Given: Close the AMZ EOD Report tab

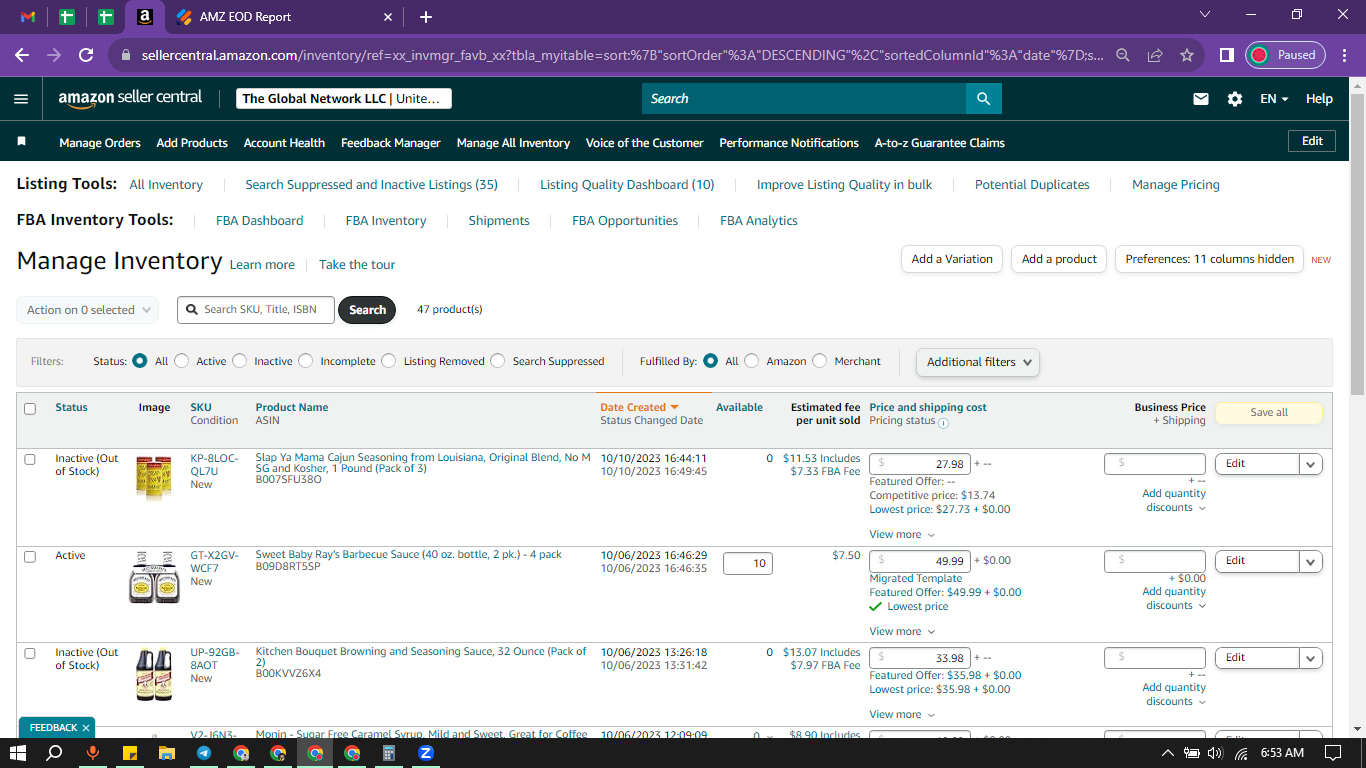Looking at the screenshot, I should coord(389,17).
